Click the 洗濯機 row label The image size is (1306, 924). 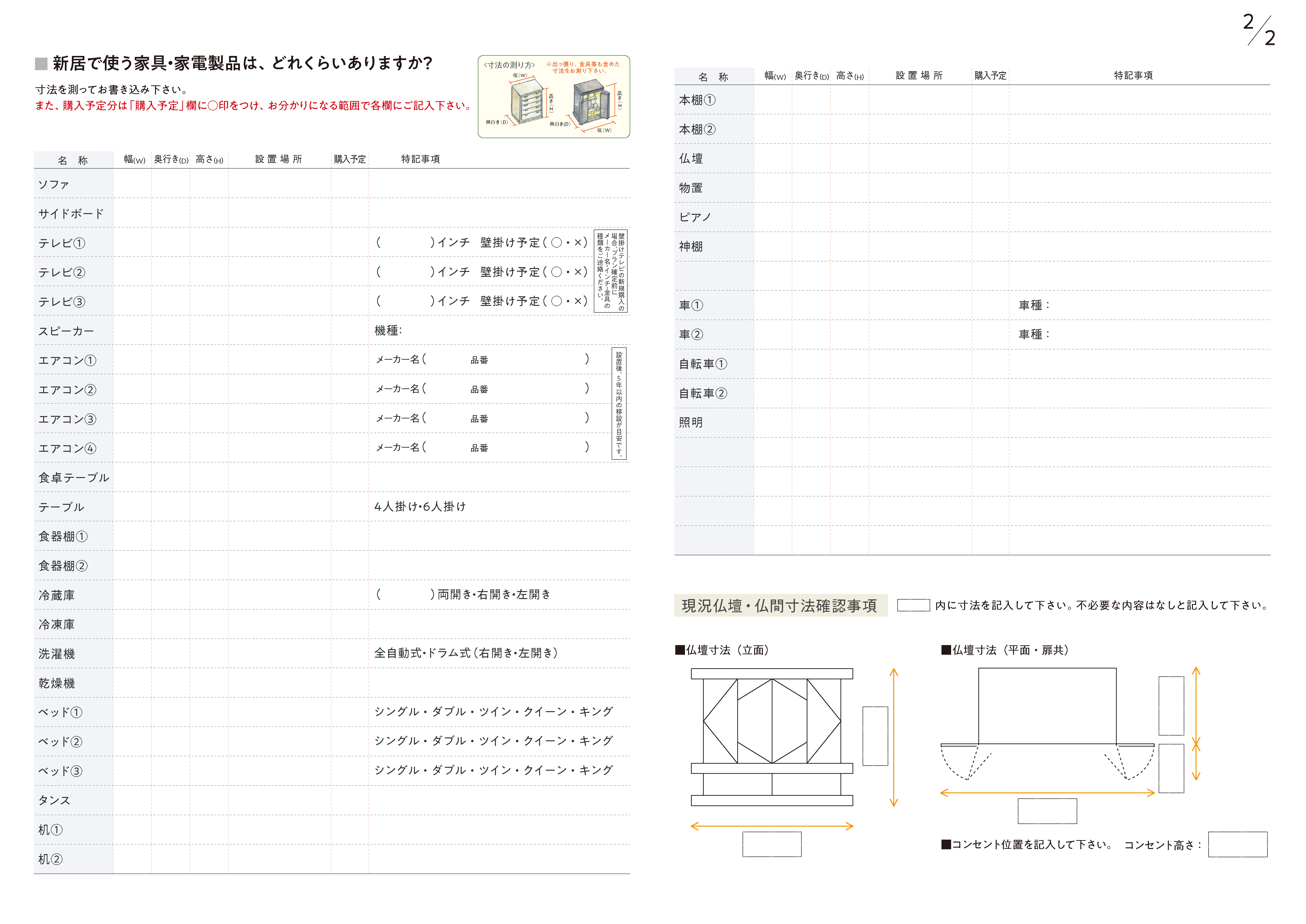tap(56, 654)
